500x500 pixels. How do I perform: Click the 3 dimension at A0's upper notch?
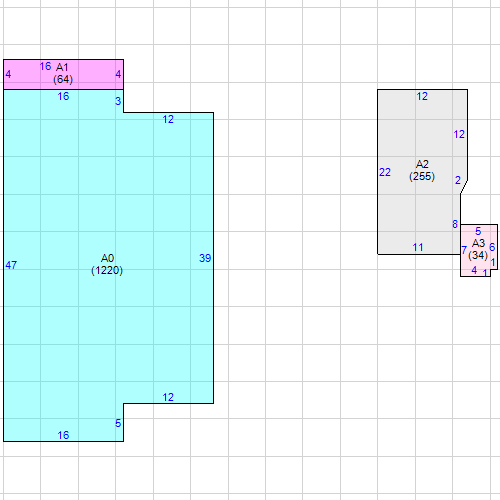pyautogui.click(x=118, y=101)
